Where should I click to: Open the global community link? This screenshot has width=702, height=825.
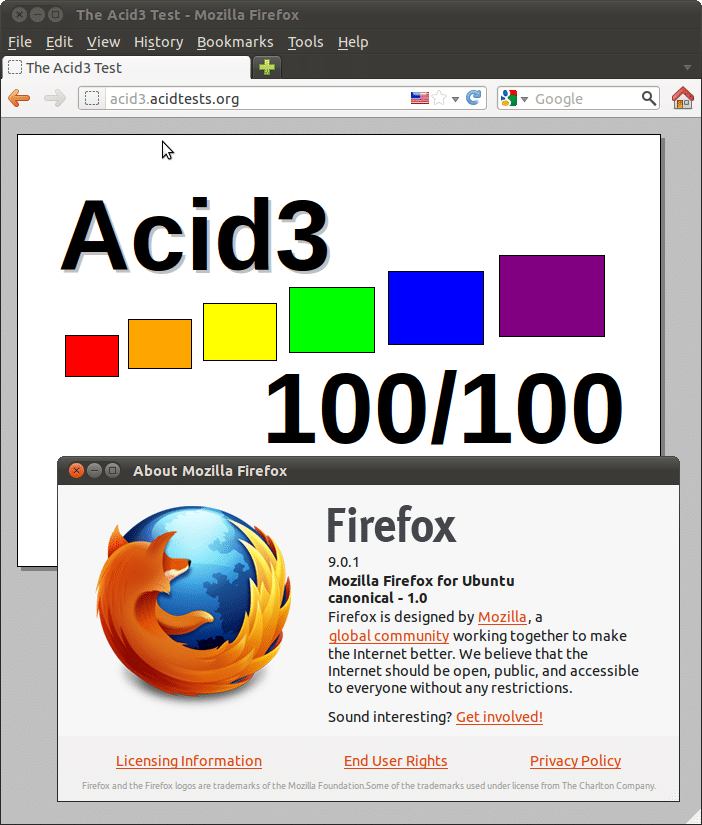pos(388,636)
